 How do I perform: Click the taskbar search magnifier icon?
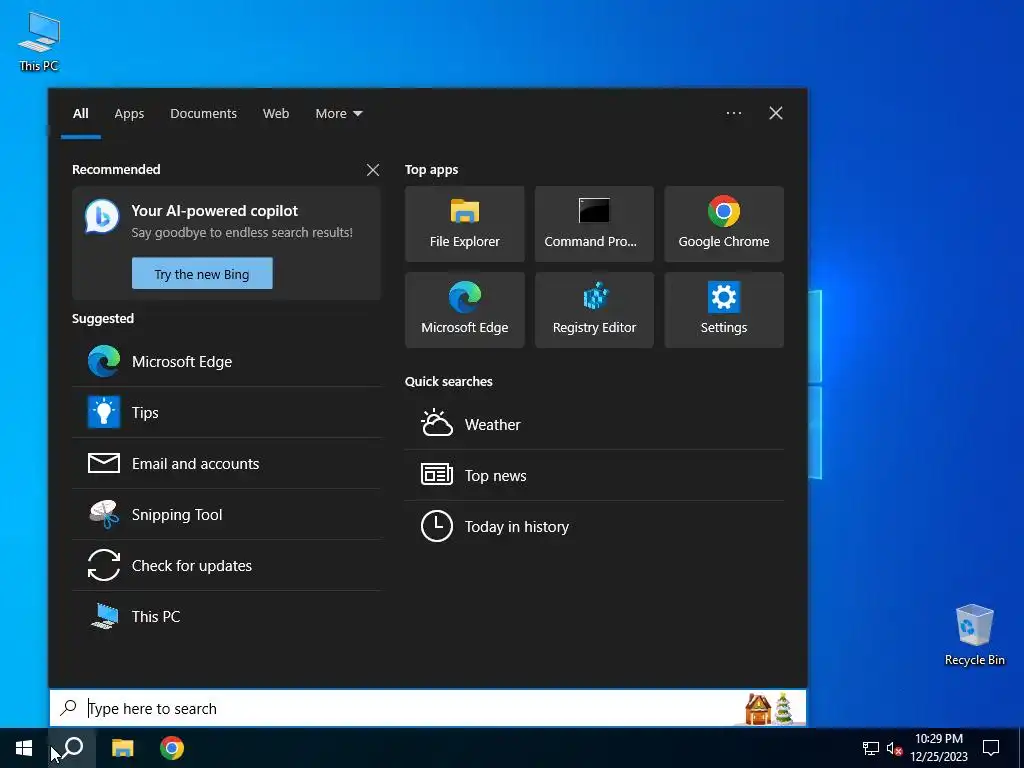point(72,748)
